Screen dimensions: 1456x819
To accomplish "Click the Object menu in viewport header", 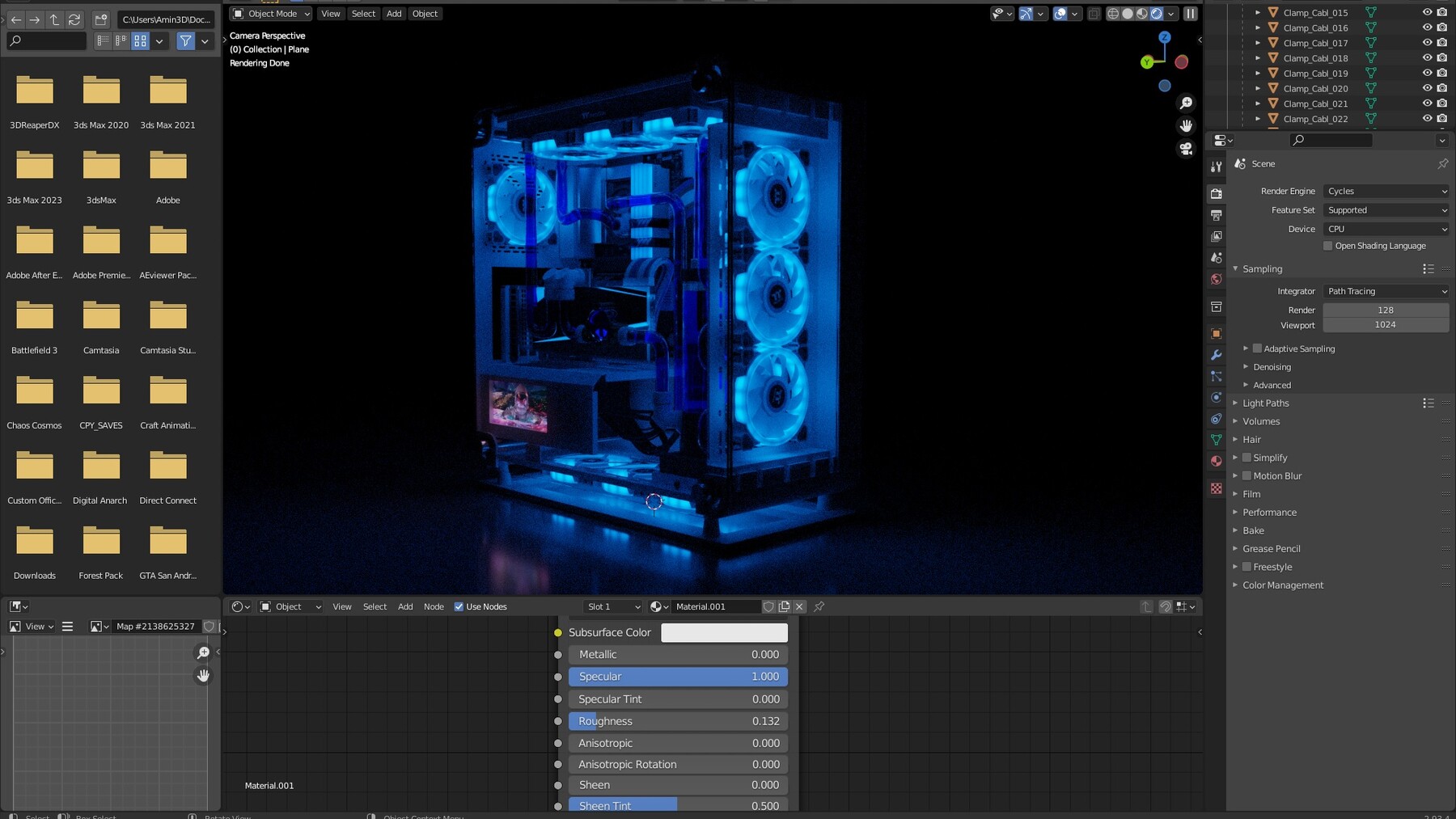I will click(x=425, y=13).
